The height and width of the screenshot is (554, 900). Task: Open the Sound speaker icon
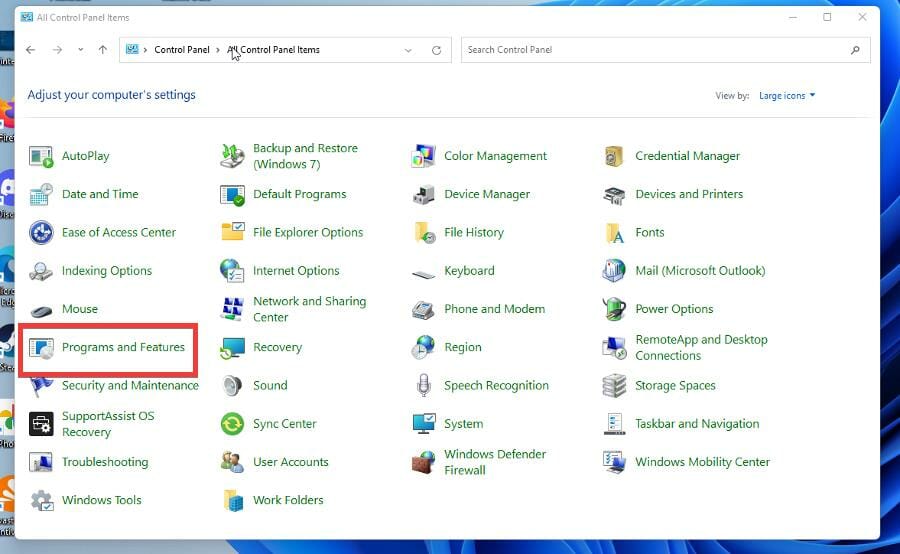232,386
